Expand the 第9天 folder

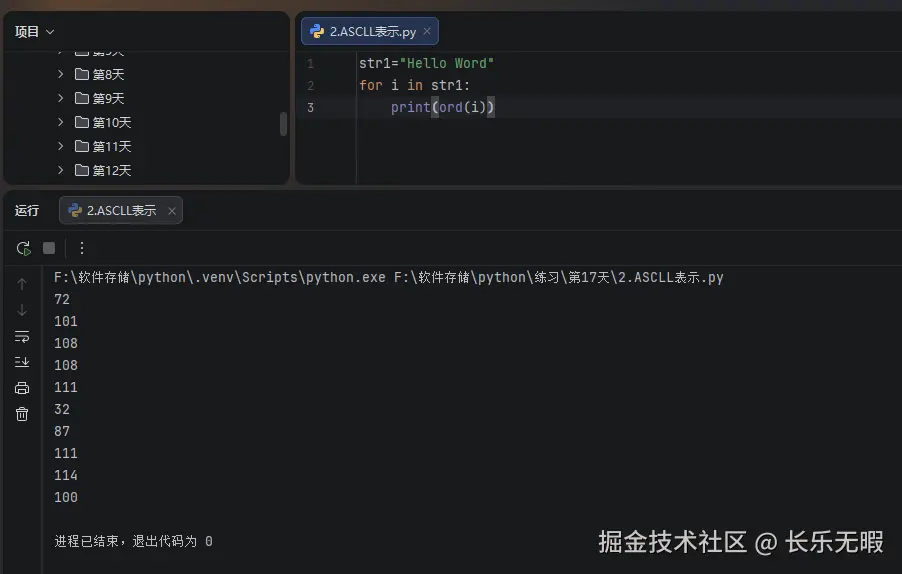coord(60,98)
